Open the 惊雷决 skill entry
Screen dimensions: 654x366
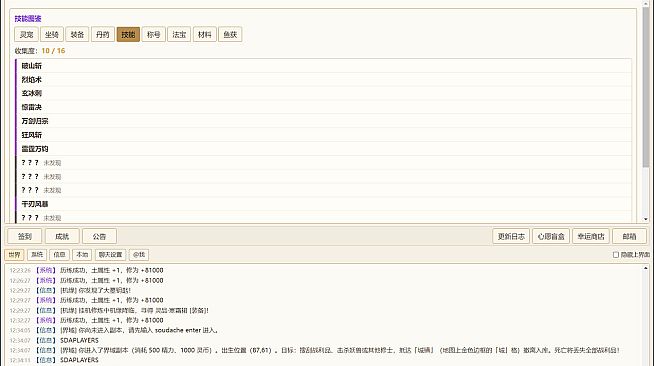coord(323,107)
